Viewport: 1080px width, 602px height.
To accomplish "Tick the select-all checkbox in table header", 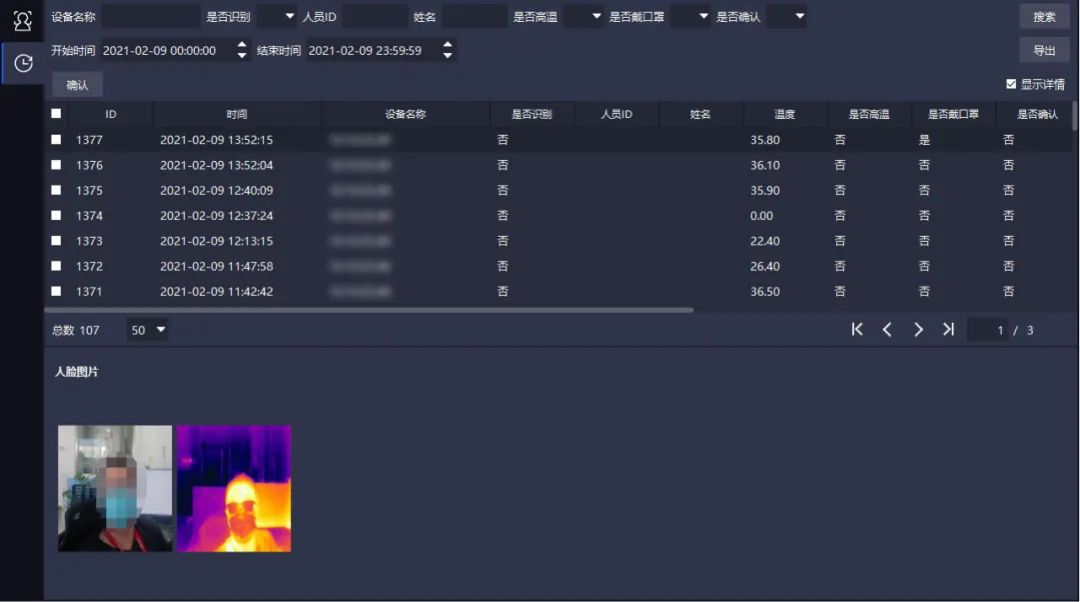I will 56,114.
